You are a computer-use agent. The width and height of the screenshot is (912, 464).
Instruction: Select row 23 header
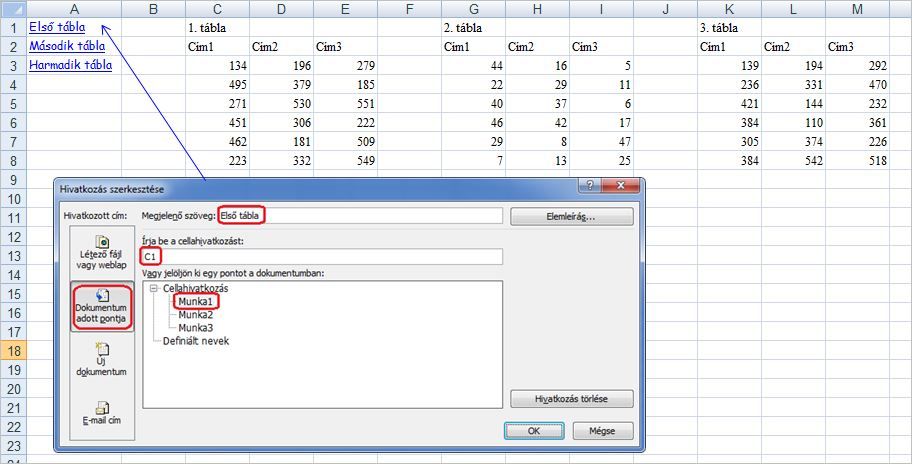pyautogui.click(x=13, y=446)
